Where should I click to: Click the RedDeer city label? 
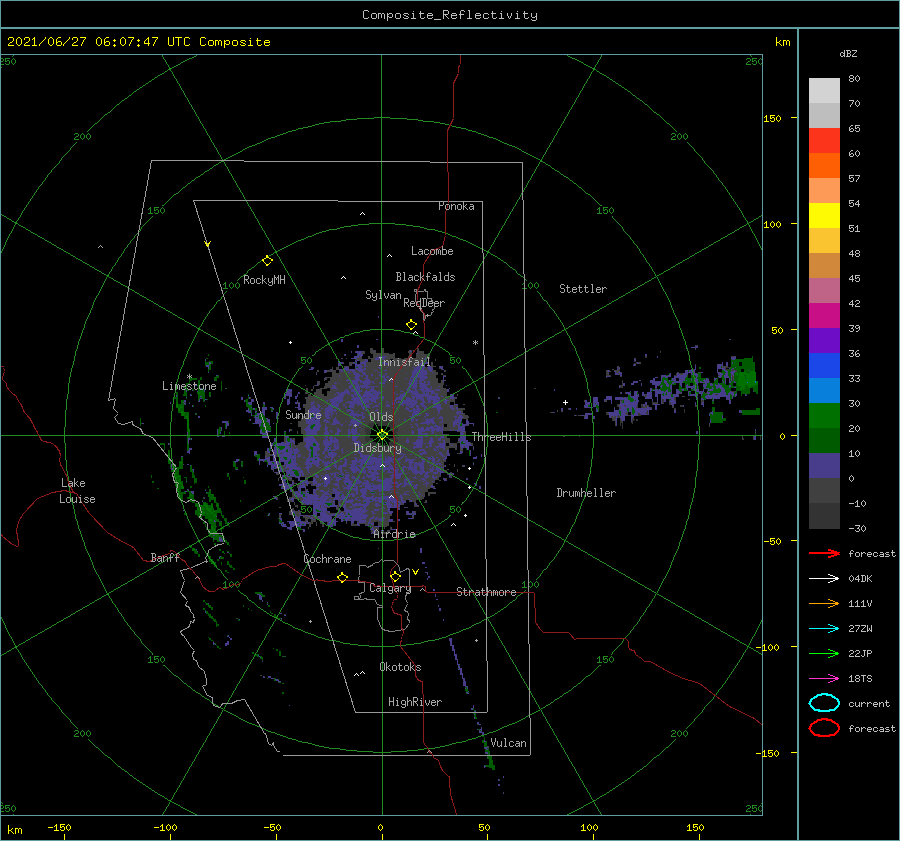[424, 303]
